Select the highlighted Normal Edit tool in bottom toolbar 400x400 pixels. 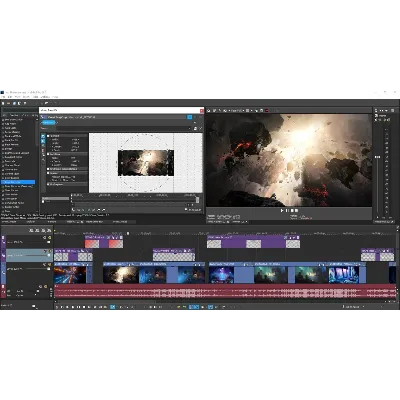point(113,307)
